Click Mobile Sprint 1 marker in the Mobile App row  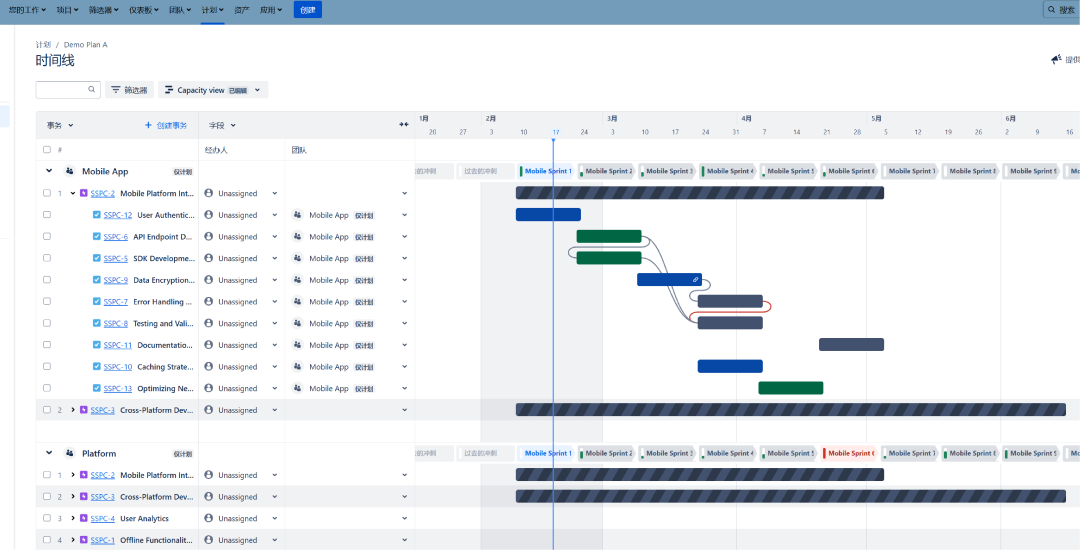[x=546, y=171]
